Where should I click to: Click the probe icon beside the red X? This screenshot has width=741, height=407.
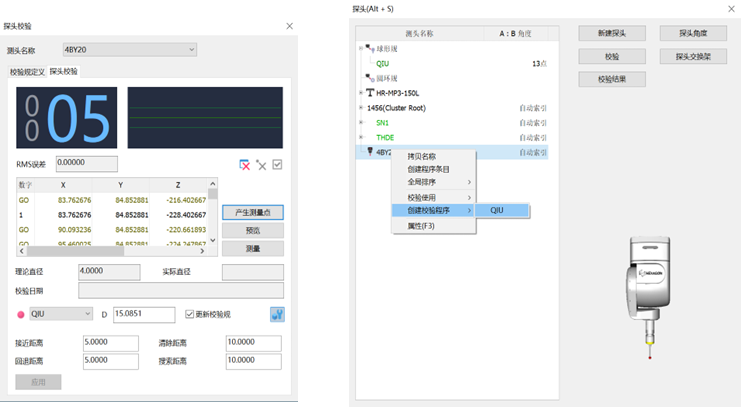[261, 165]
